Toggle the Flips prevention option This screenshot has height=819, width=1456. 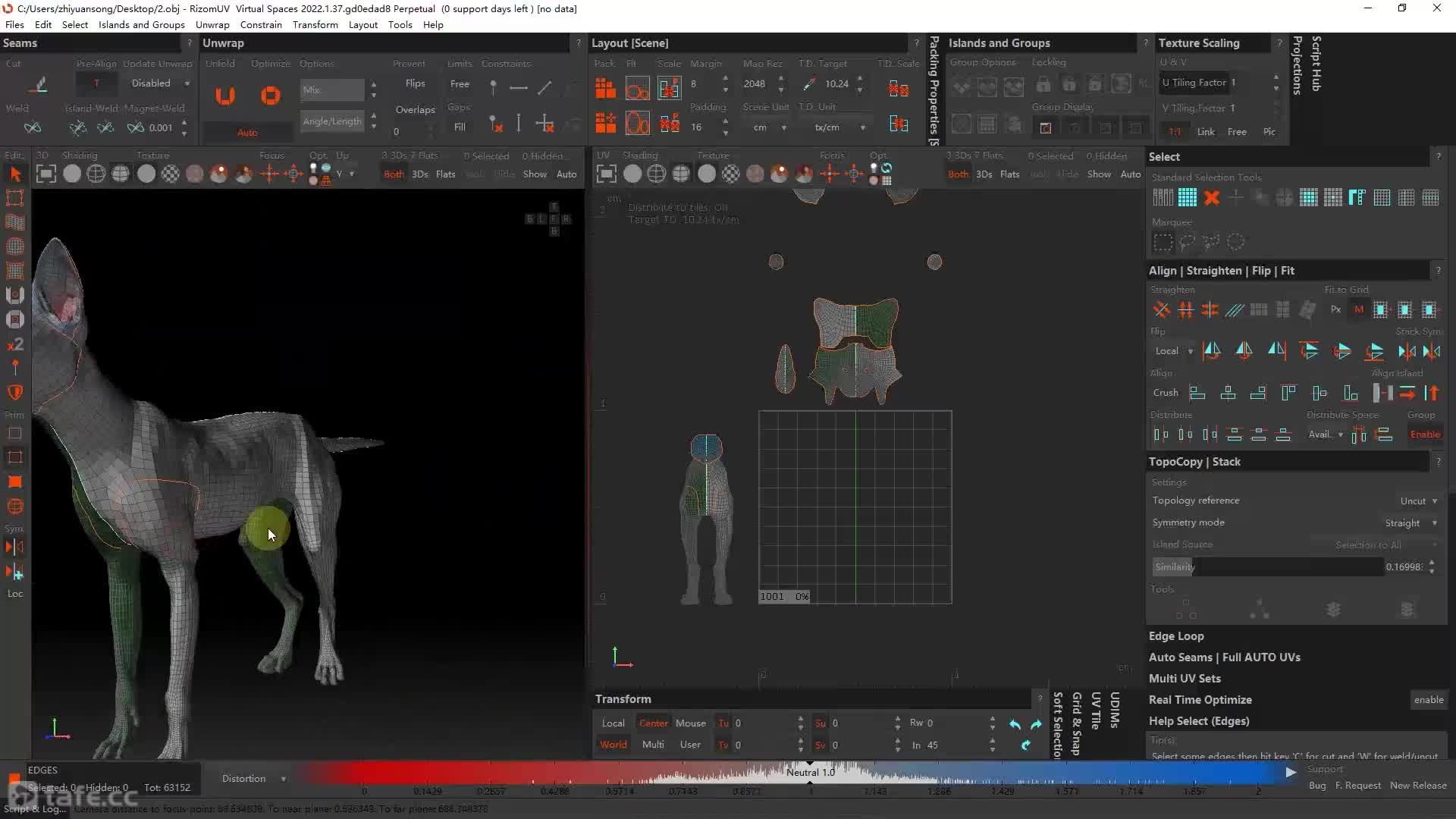point(415,83)
